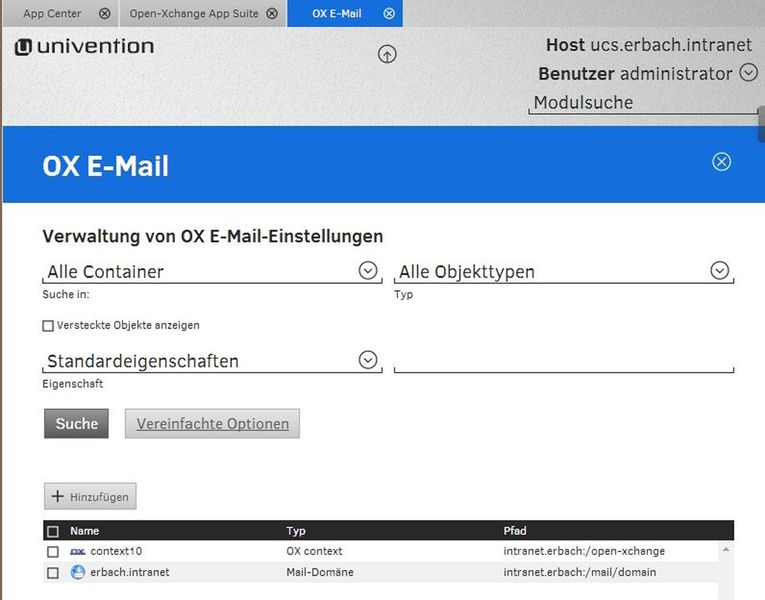
Task: Open the erbach.intranet entry
Action: [x=130, y=572]
